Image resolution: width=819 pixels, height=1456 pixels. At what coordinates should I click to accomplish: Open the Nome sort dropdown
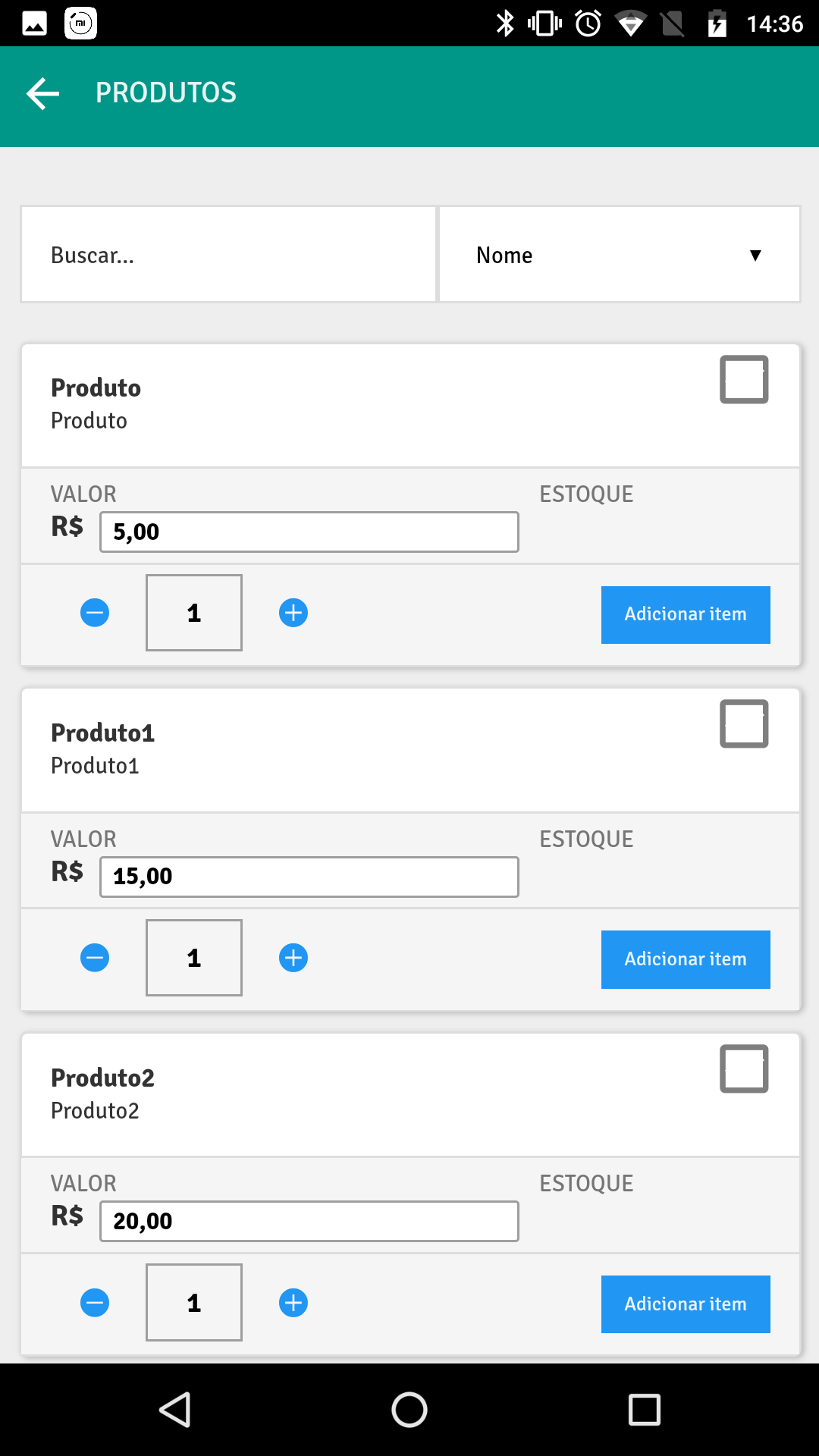click(620, 255)
